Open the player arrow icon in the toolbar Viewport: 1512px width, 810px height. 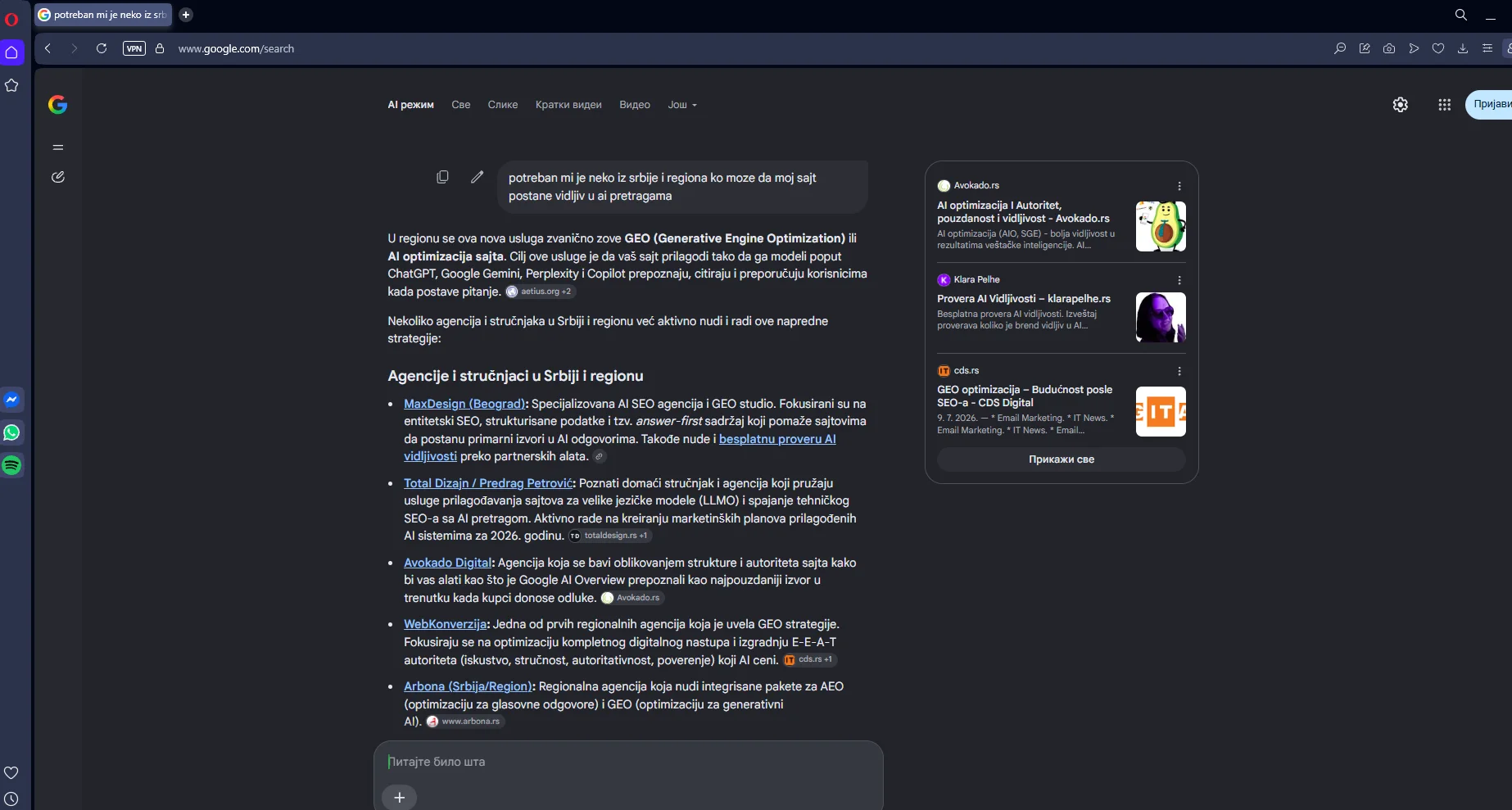tap(1414, 48)
